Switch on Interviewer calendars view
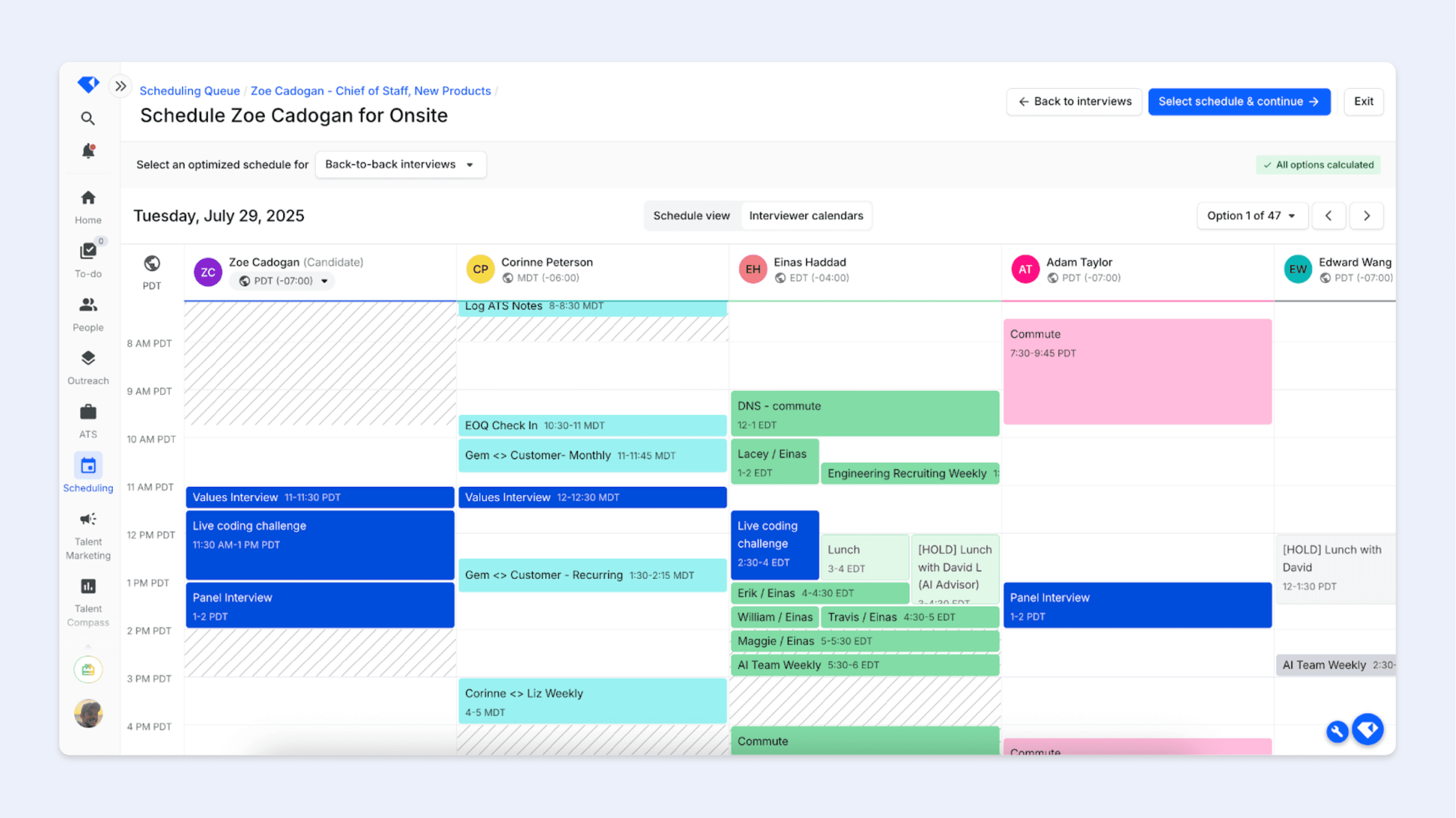Screen dimensions: 1456x818 pyautogui.click(x=807, y=215)
